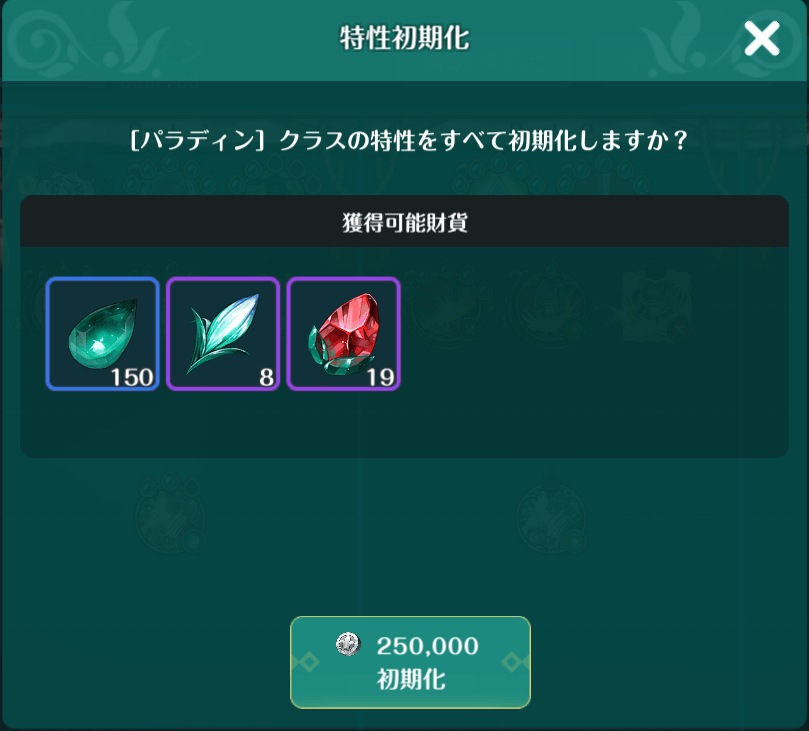Click the left diamond ornament on the 初期化 button
The height and width of the screenshot is (731, 809).
(305, 662)
